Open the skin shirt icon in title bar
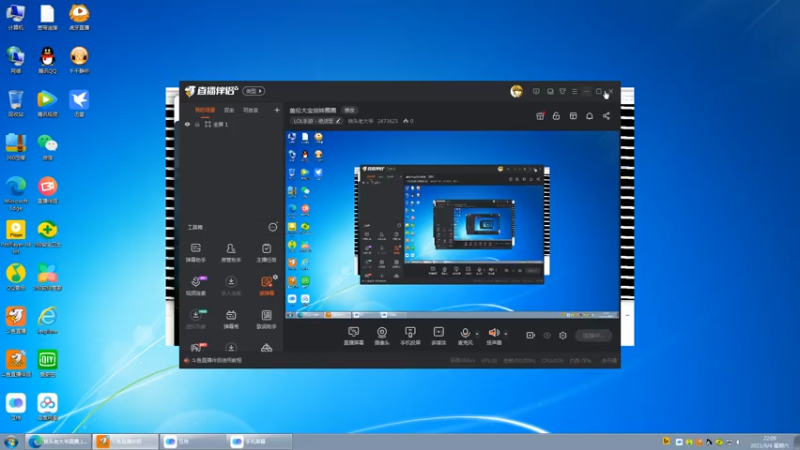This screenshot has height=450, width=800. coord(562,91)
